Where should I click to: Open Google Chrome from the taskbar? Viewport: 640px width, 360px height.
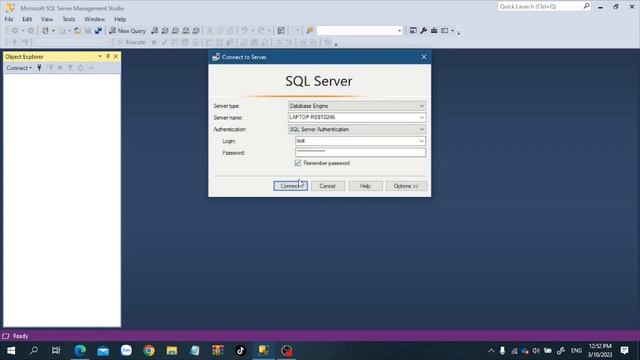[149, 350]
